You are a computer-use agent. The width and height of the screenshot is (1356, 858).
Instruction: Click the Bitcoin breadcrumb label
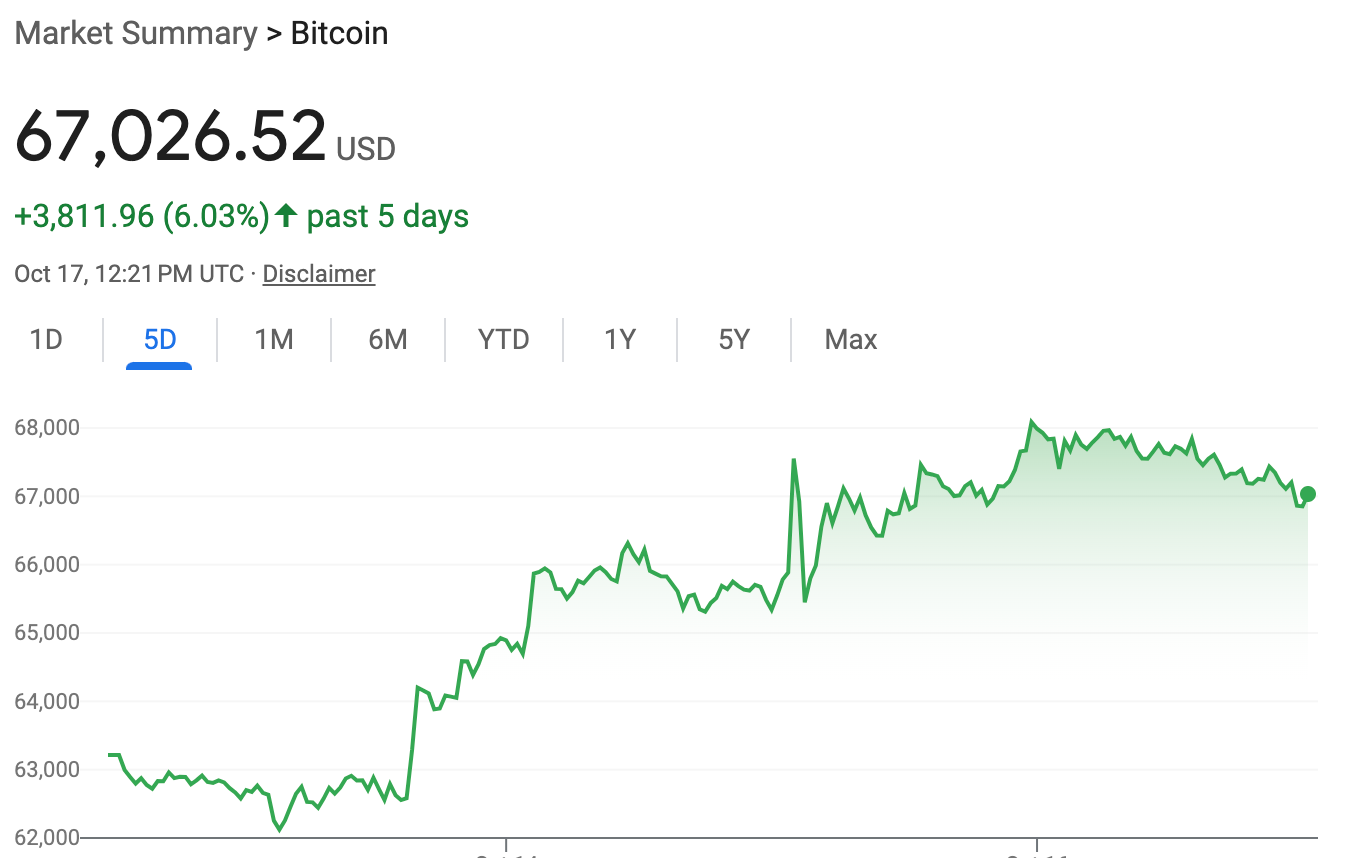pyautogui.click(x=338, y=33)
